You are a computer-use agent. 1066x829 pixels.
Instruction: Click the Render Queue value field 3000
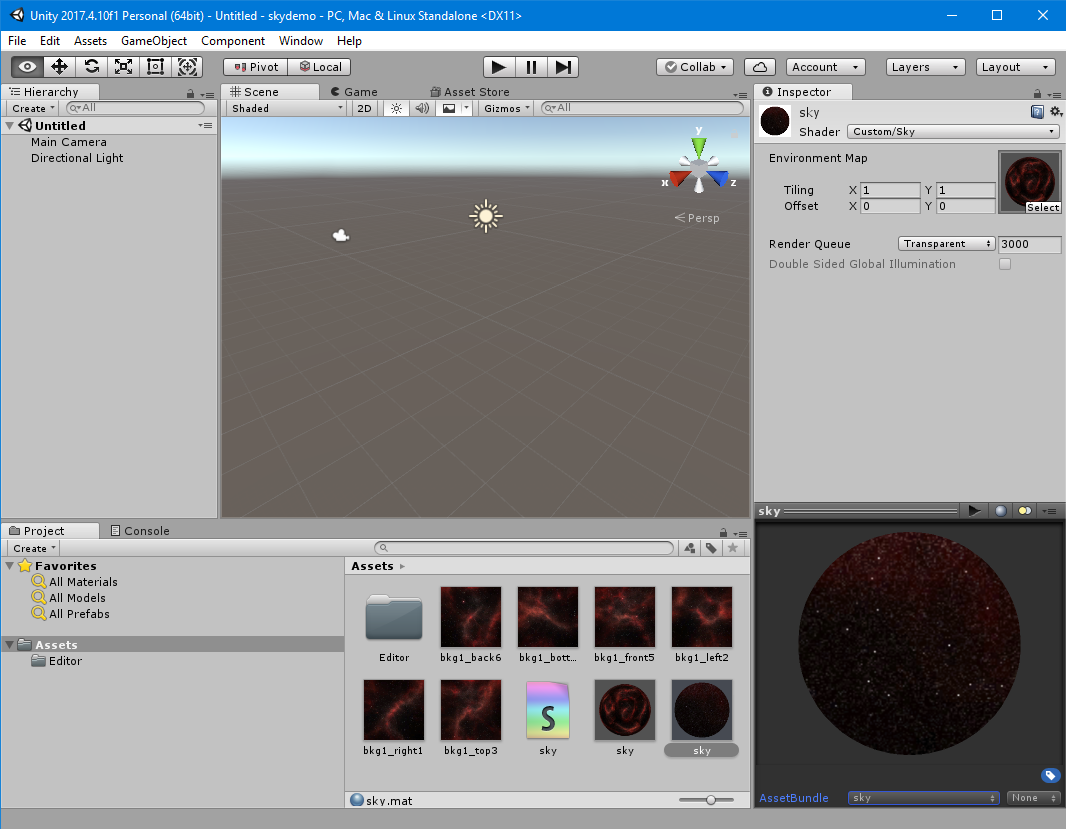click(1029, 243)
